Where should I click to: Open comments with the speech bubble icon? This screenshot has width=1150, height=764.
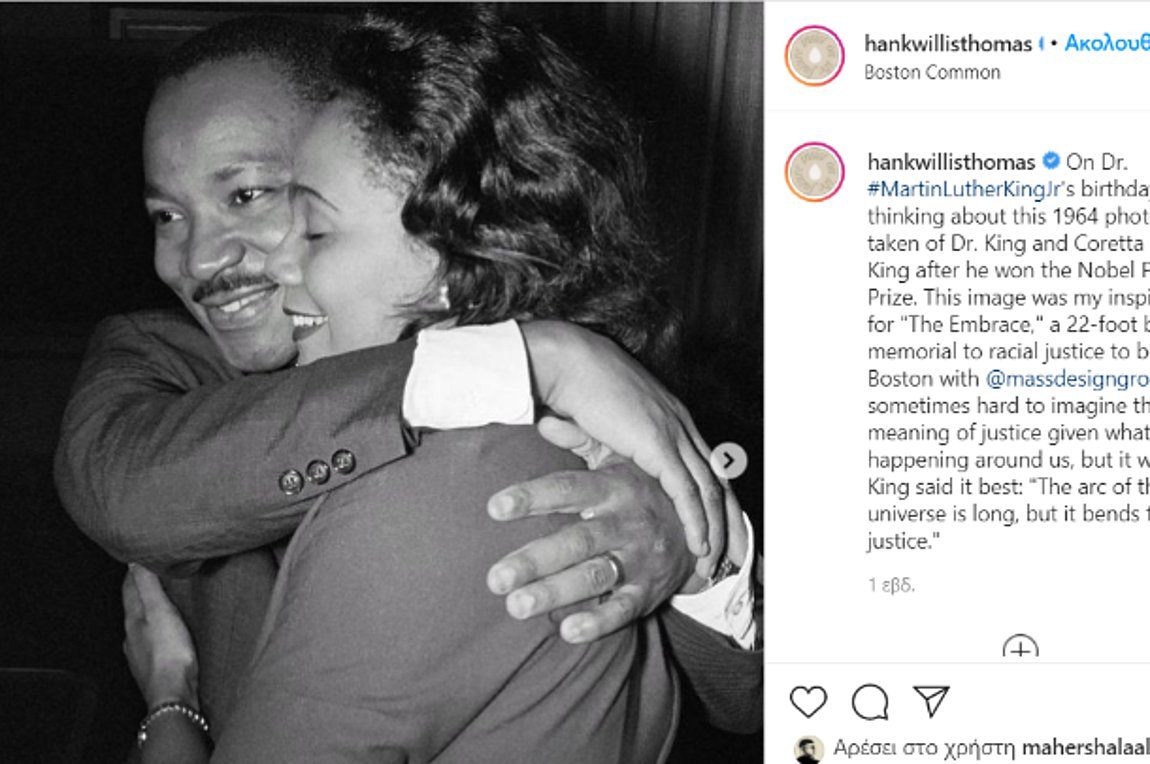pos(870,702)
